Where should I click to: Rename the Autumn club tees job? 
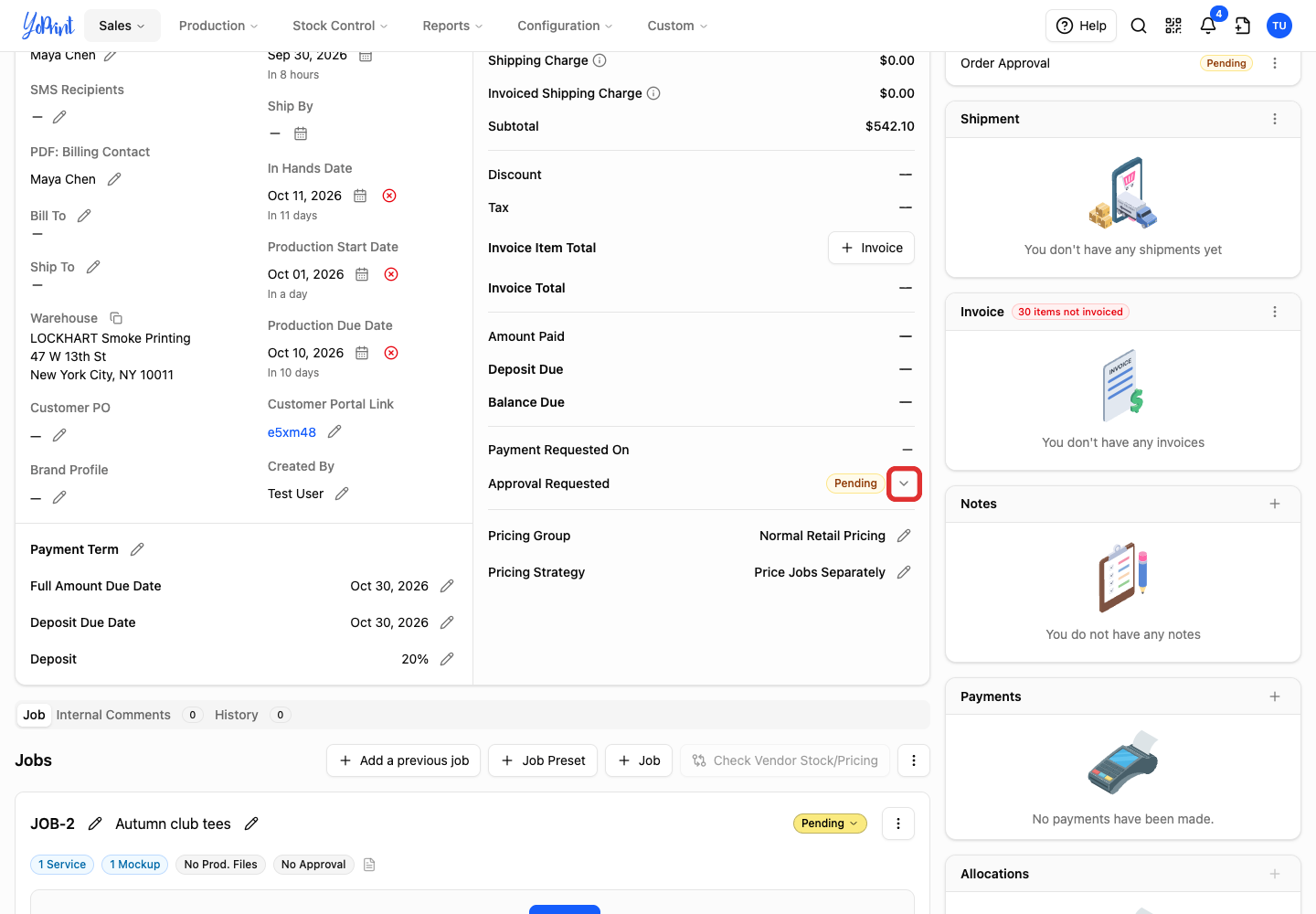(251, 824)
